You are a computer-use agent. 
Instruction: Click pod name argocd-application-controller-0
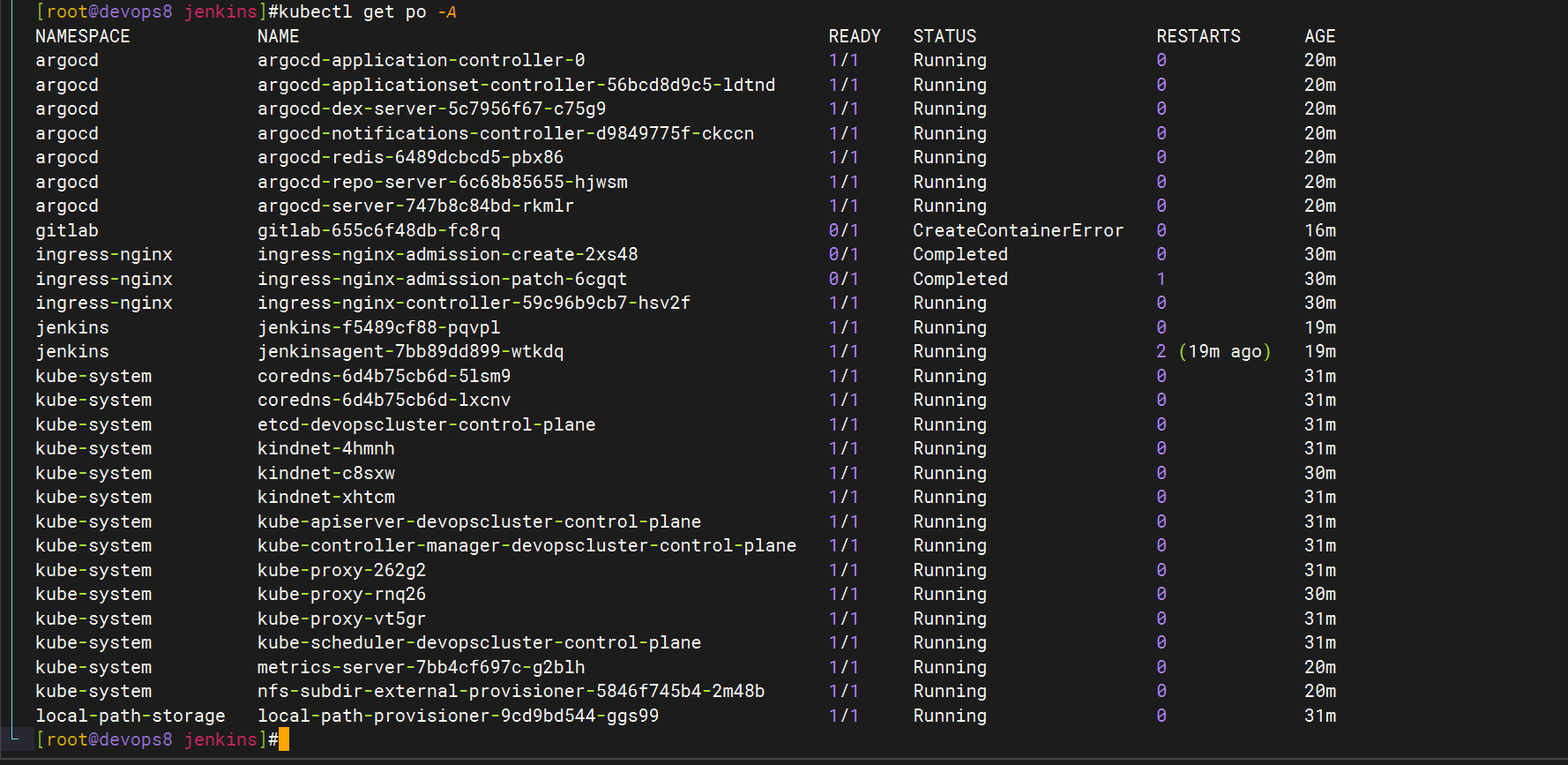point(422,60)
